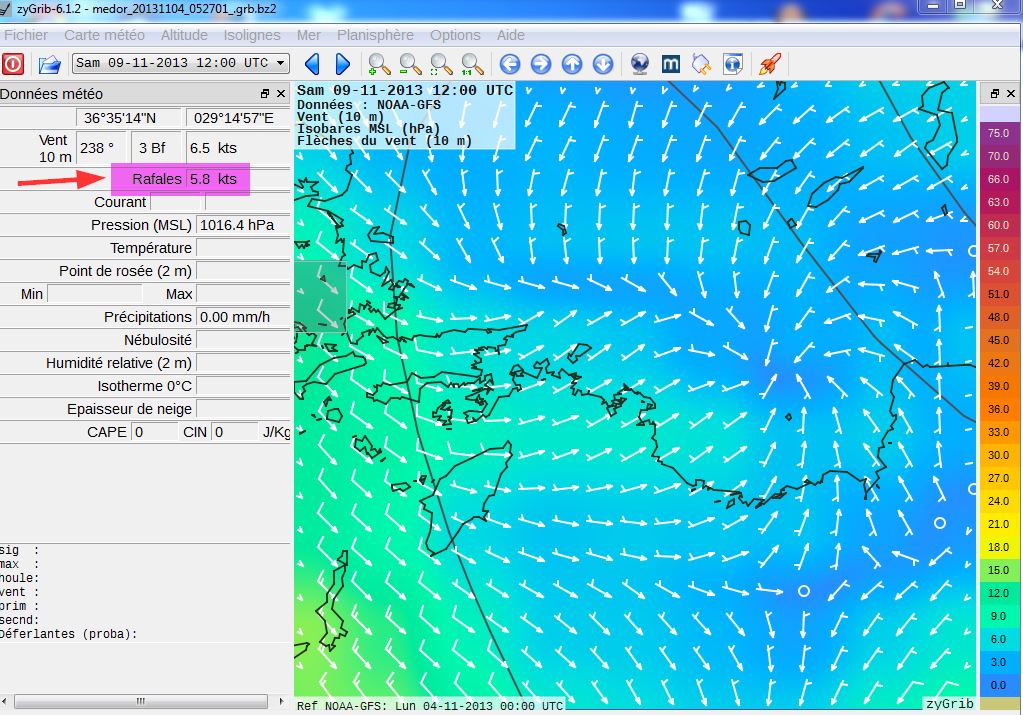Viewport: 1023px width, 715px height.
Task: Open the Fichier menu
Action: tap(25, 35)
